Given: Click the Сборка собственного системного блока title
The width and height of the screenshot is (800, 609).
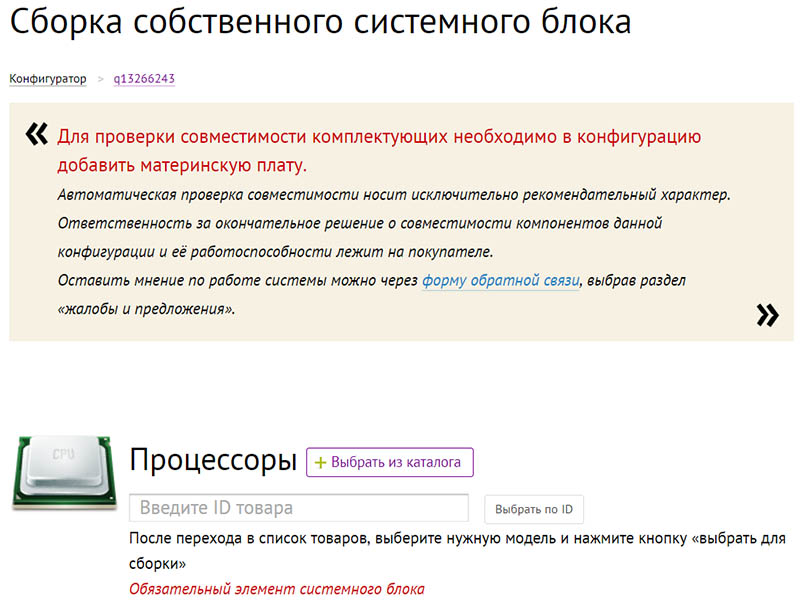Looking at the screenshot, I should point(320,21).
